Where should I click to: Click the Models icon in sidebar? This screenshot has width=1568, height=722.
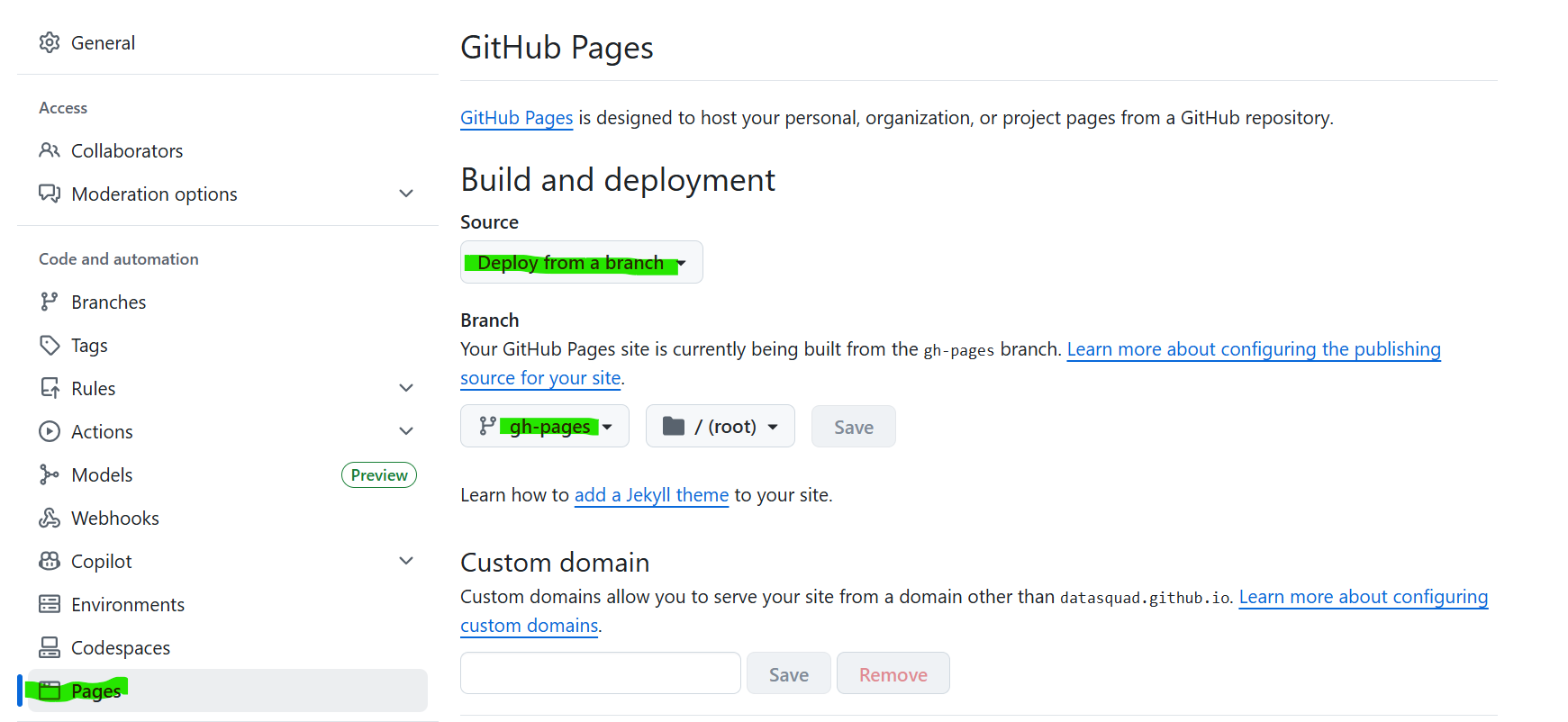point(50,474)
